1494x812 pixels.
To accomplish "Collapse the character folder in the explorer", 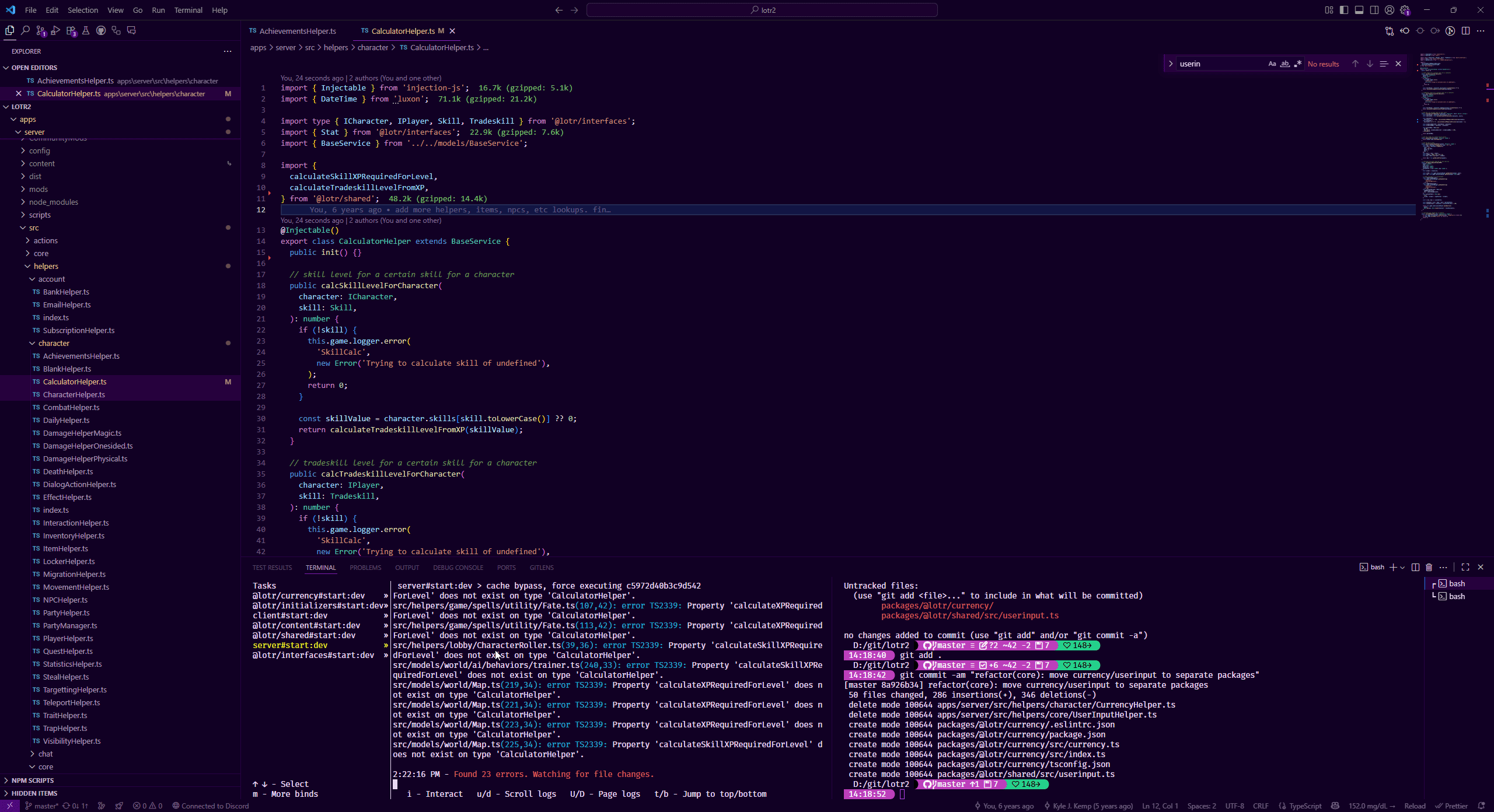I will point(54,343).
